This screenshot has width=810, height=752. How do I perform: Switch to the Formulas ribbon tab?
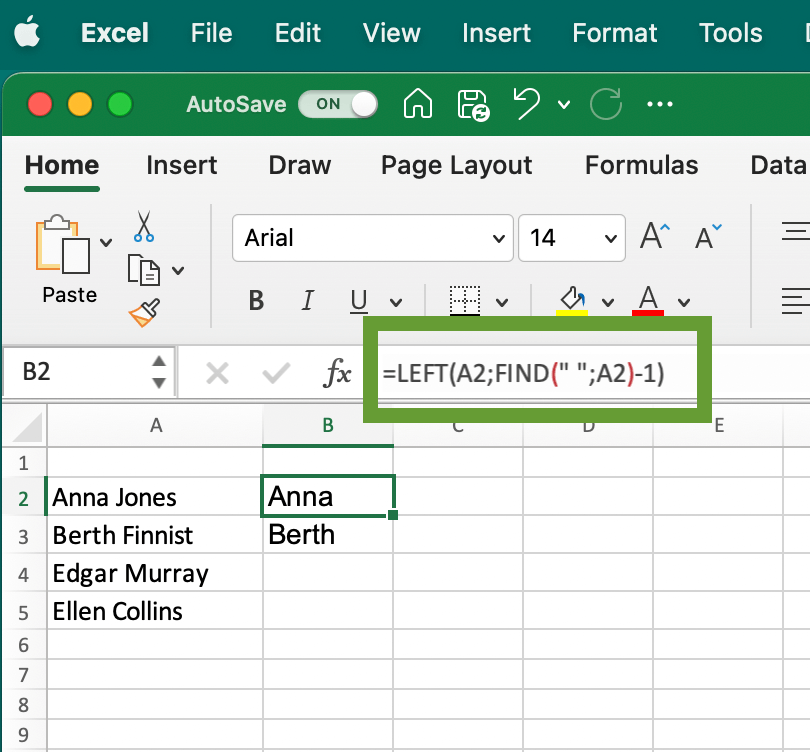point(641,166)
